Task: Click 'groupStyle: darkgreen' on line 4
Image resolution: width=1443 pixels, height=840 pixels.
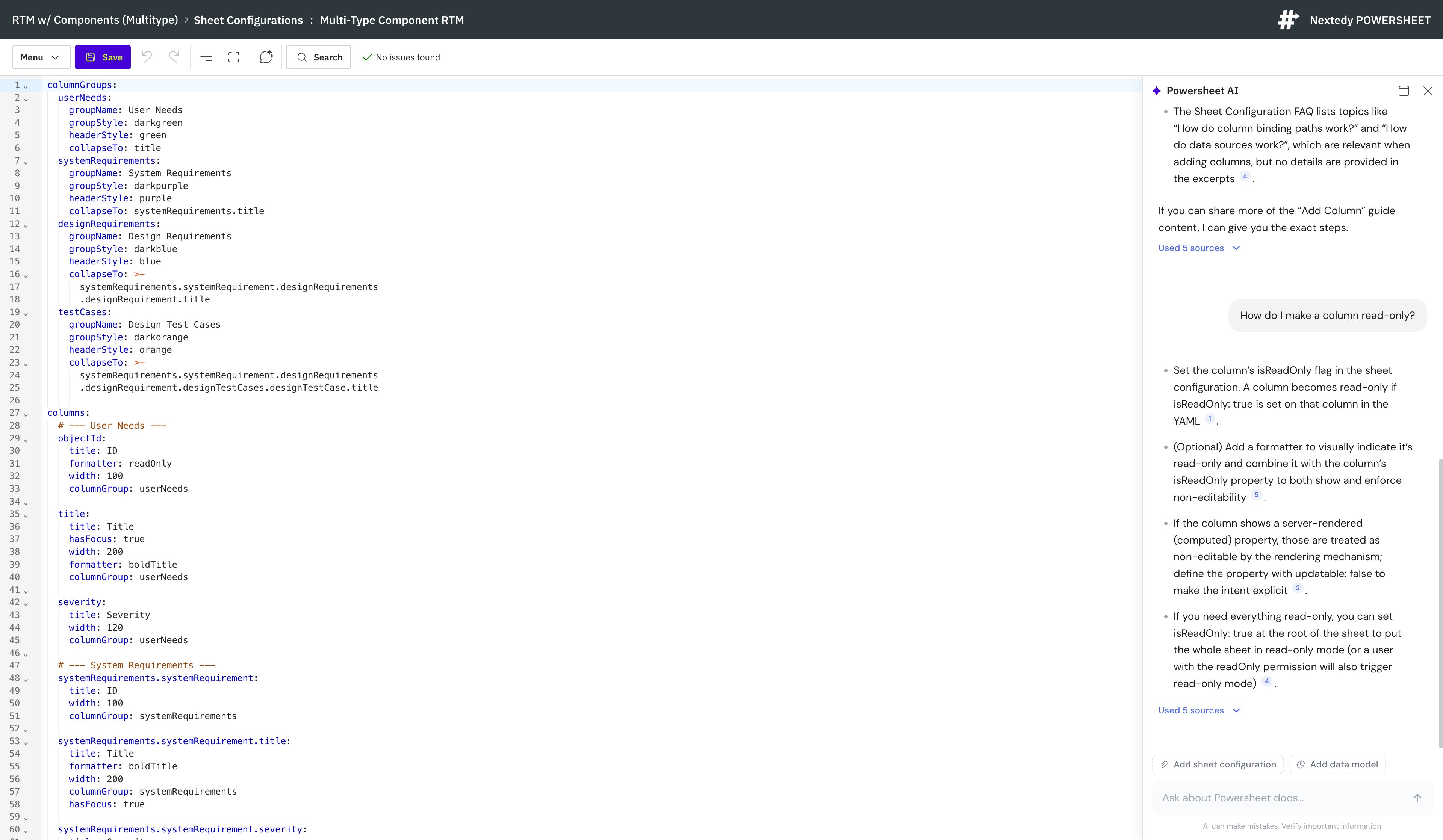Action: click(x=126, y=122)
